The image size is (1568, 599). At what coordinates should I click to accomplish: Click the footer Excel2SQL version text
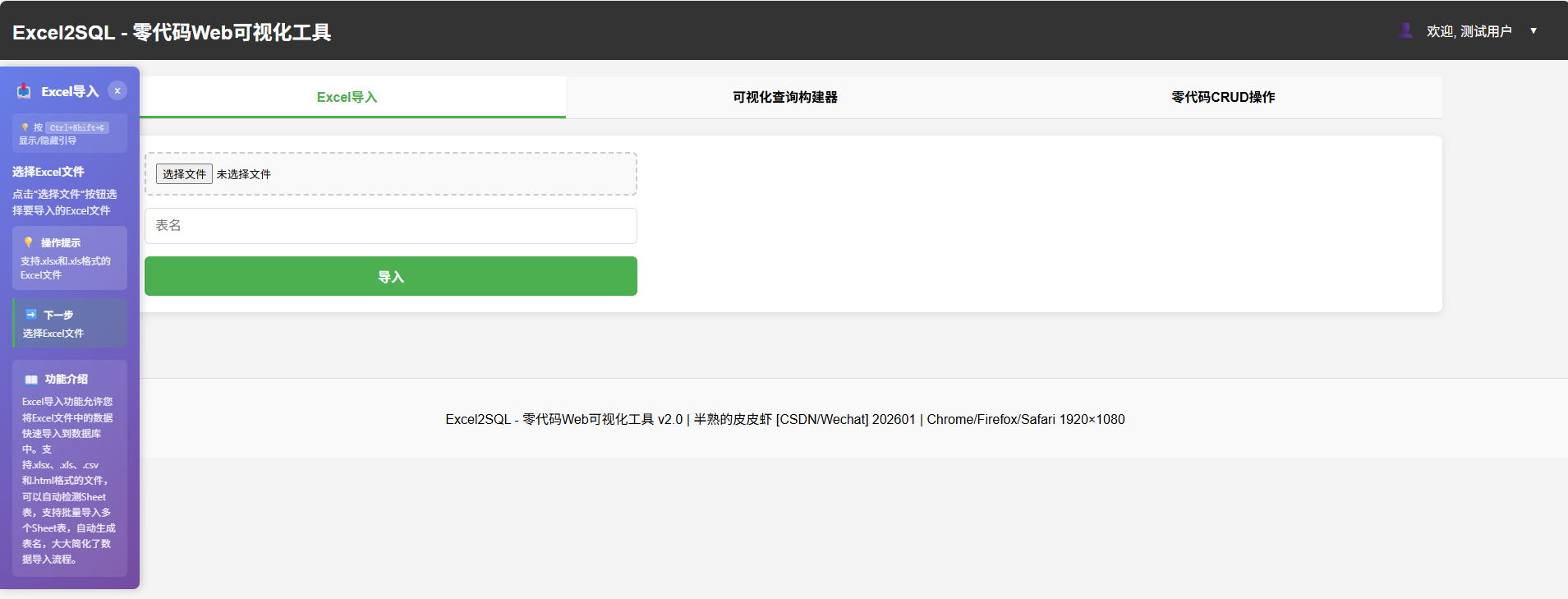[x=785, y=419]
